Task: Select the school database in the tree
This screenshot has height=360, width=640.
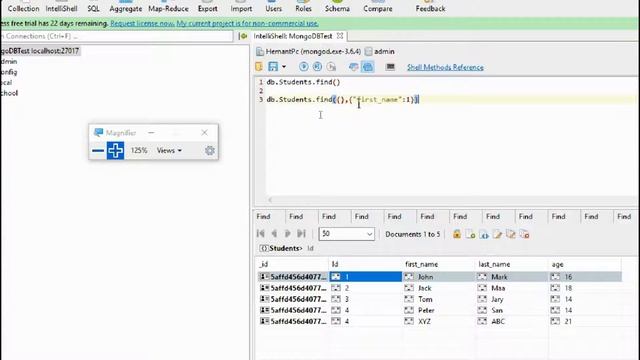Action: coord(9,93)
